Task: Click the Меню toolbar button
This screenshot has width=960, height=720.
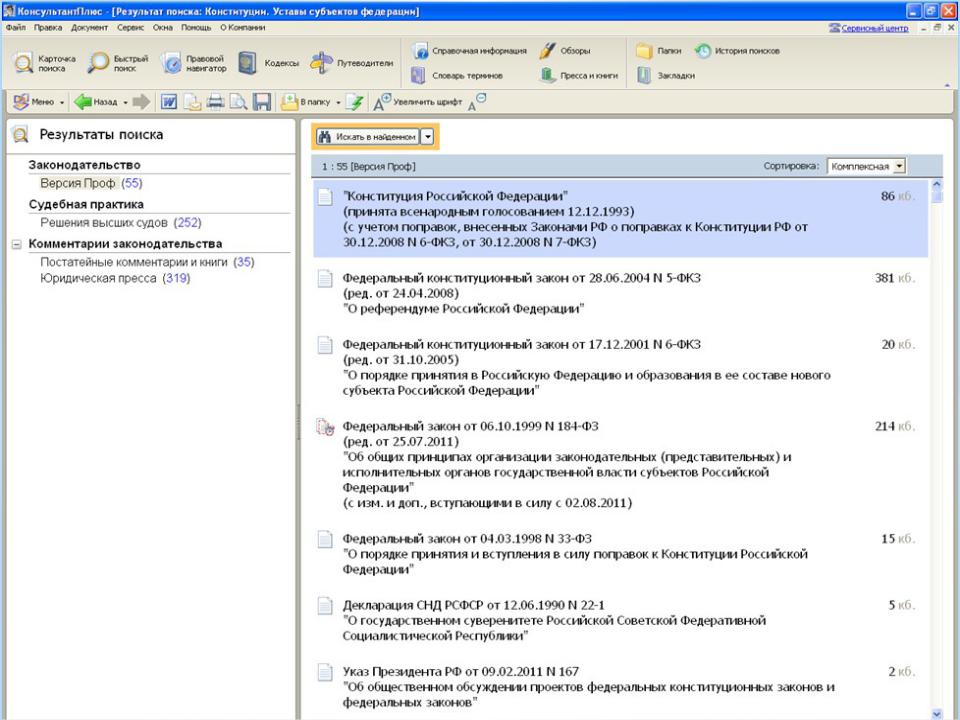Action: 34,102
